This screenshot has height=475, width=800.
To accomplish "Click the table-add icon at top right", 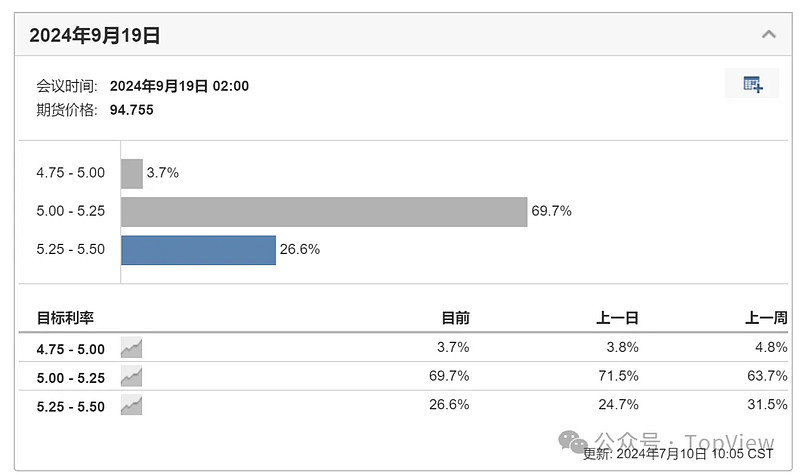I will [752, 84].
